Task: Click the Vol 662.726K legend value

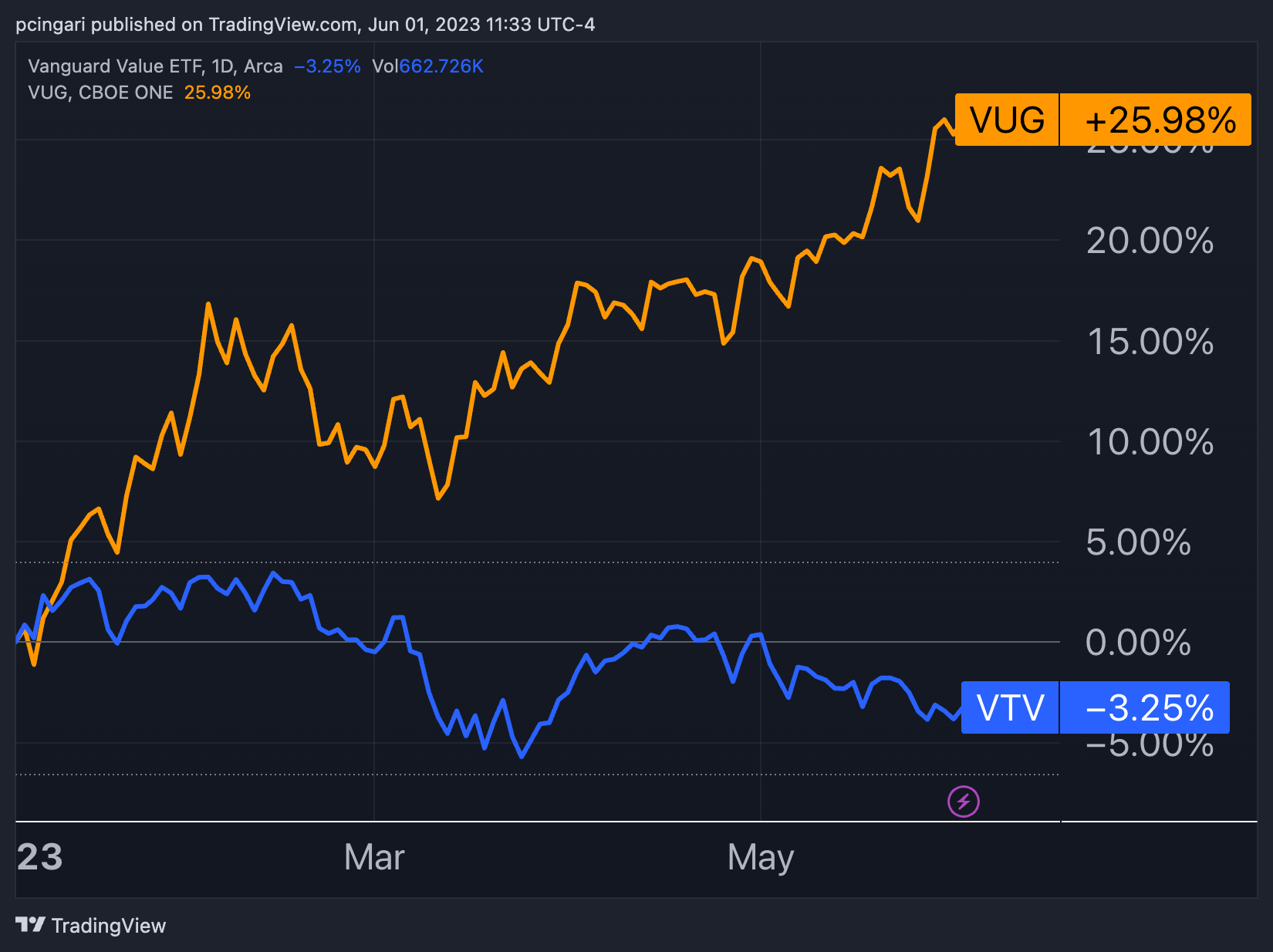Action: click(427, 66)
